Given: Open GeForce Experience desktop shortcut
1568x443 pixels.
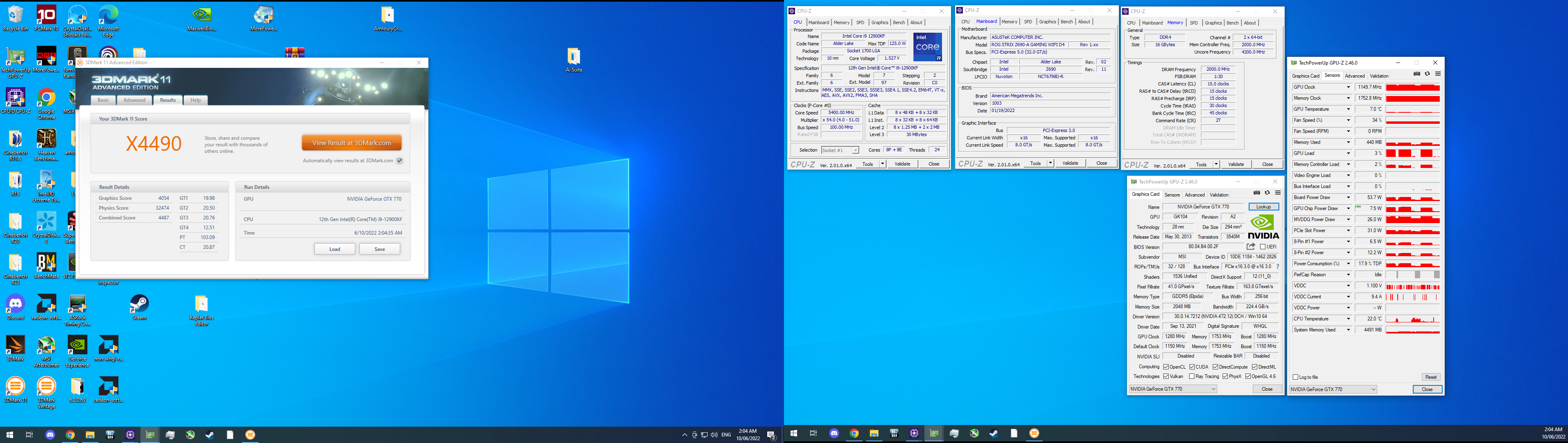Looking at the screenshot, I should coord(77,352).
